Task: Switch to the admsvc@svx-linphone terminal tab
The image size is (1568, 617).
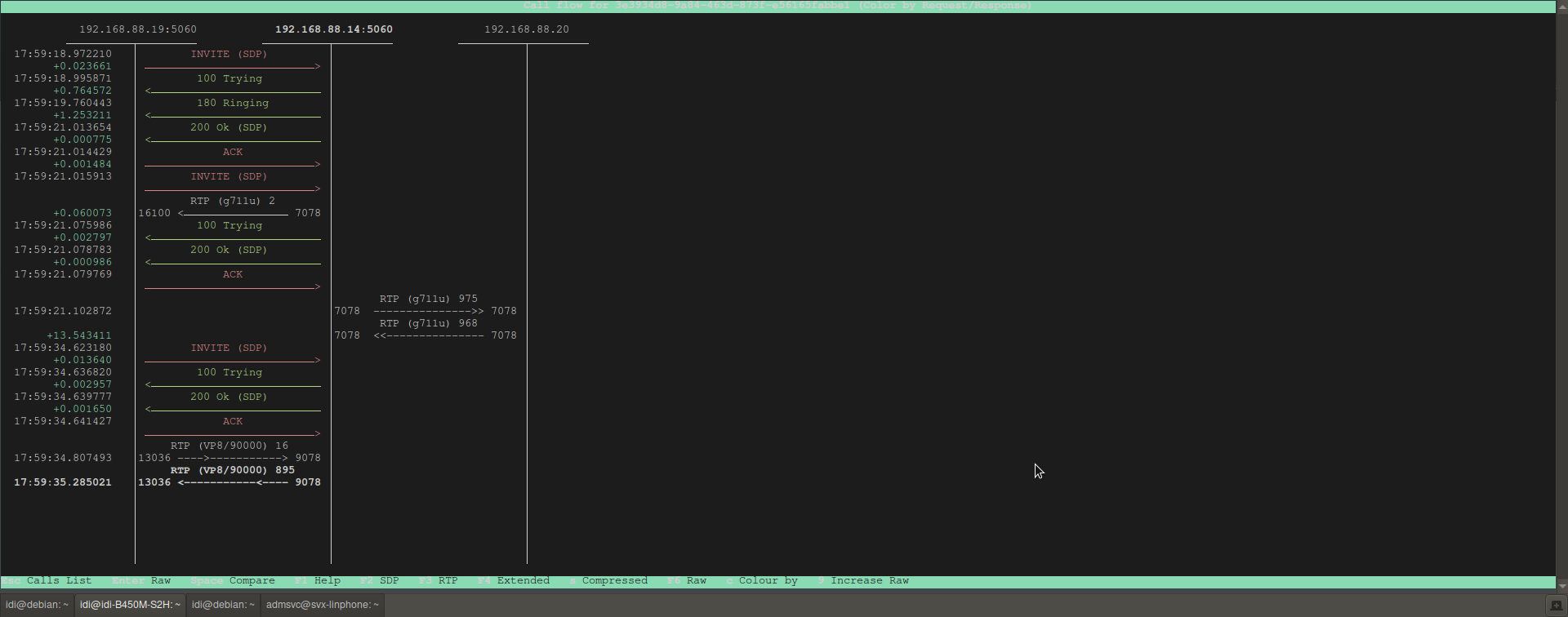Action: (x=322, y=605)
